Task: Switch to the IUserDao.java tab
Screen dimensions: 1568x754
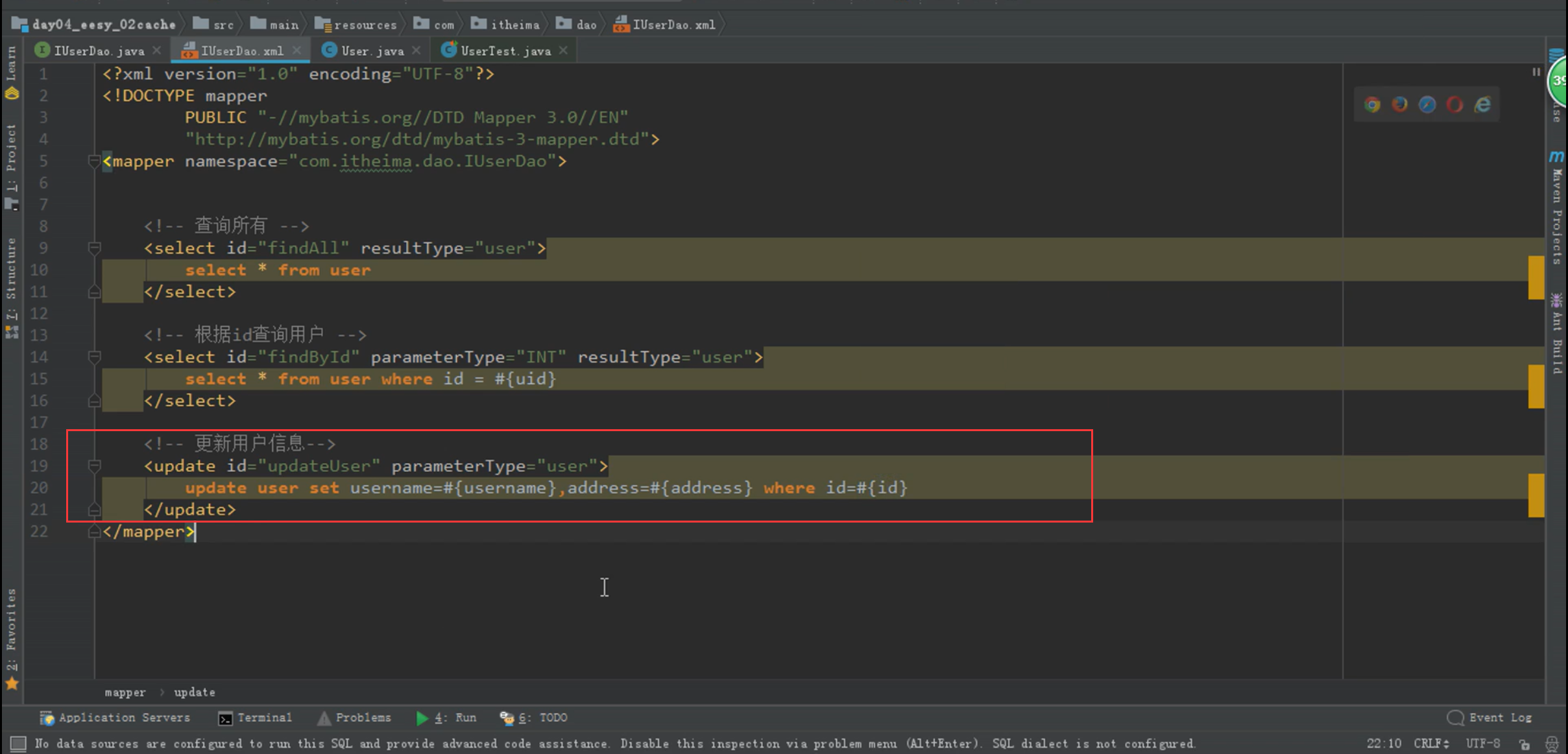Action: [99, 51]
